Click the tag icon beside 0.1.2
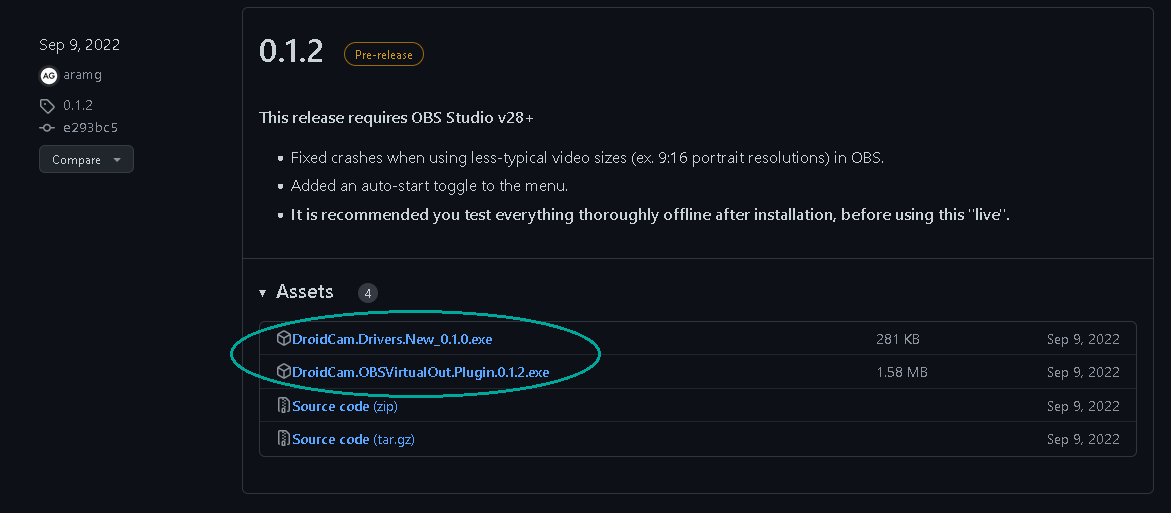Image resolution: width=1171 pixels, height=513 pixels. pos(47,105)
